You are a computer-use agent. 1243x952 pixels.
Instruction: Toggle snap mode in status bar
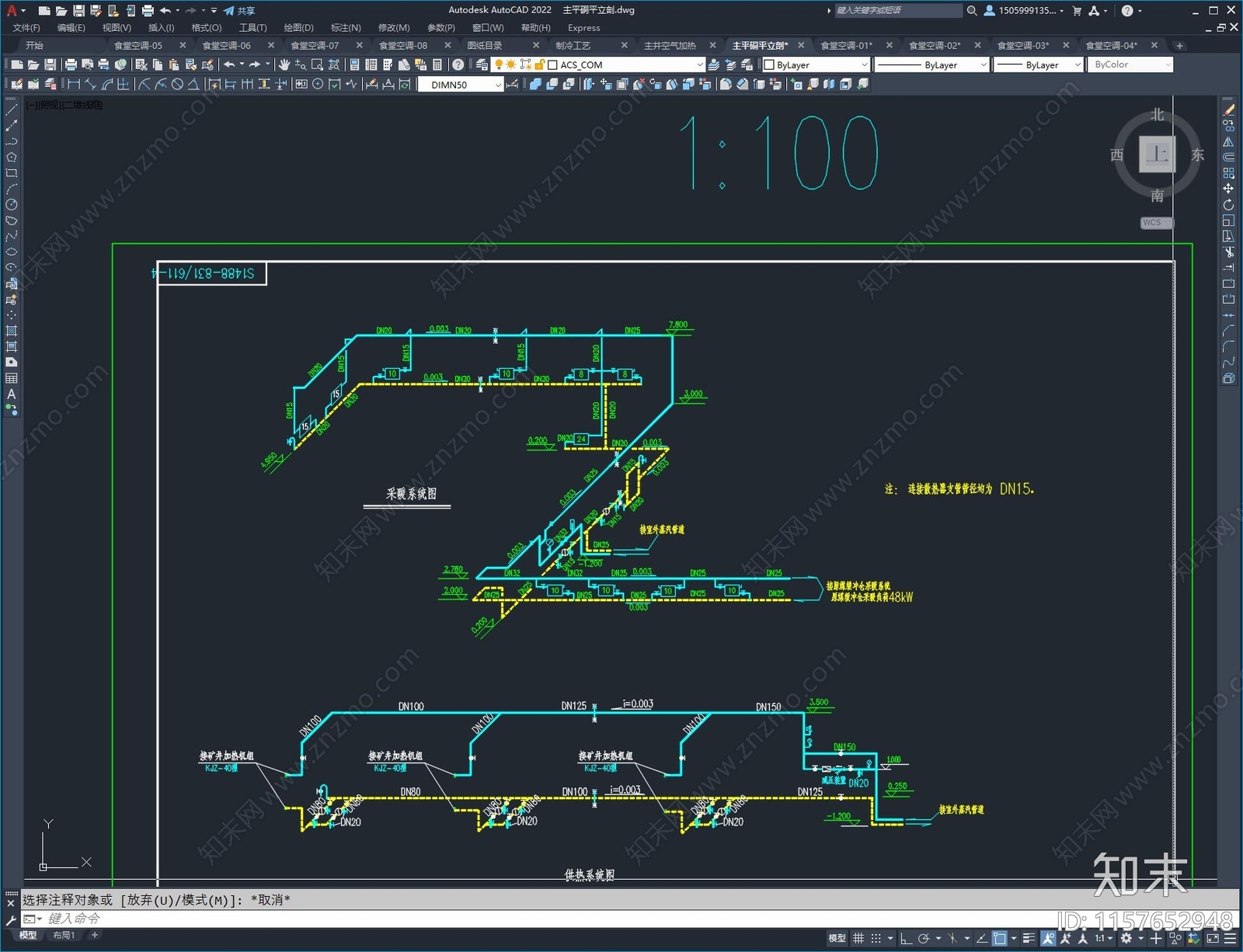click(876, 938)
